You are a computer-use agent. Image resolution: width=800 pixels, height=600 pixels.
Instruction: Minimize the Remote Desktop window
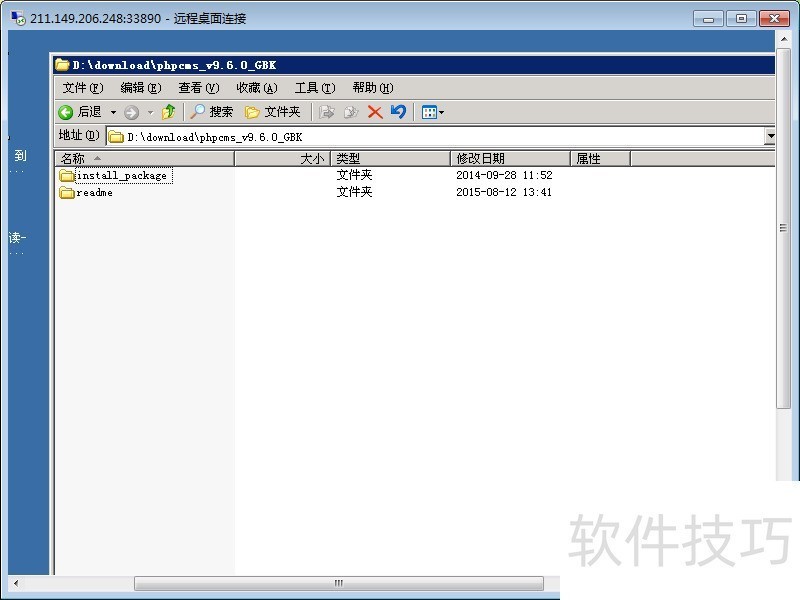pyautogui.click(x=708, y=19)
